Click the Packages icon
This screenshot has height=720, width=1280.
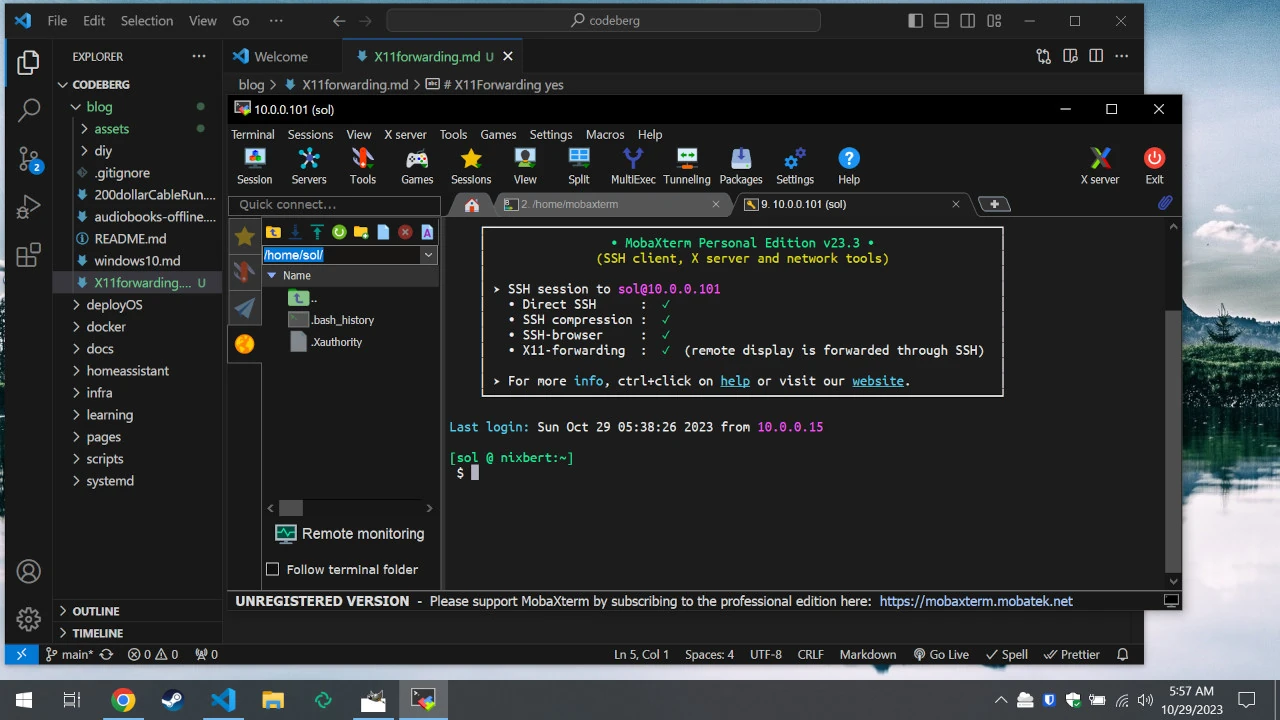[x=741, y=166]
